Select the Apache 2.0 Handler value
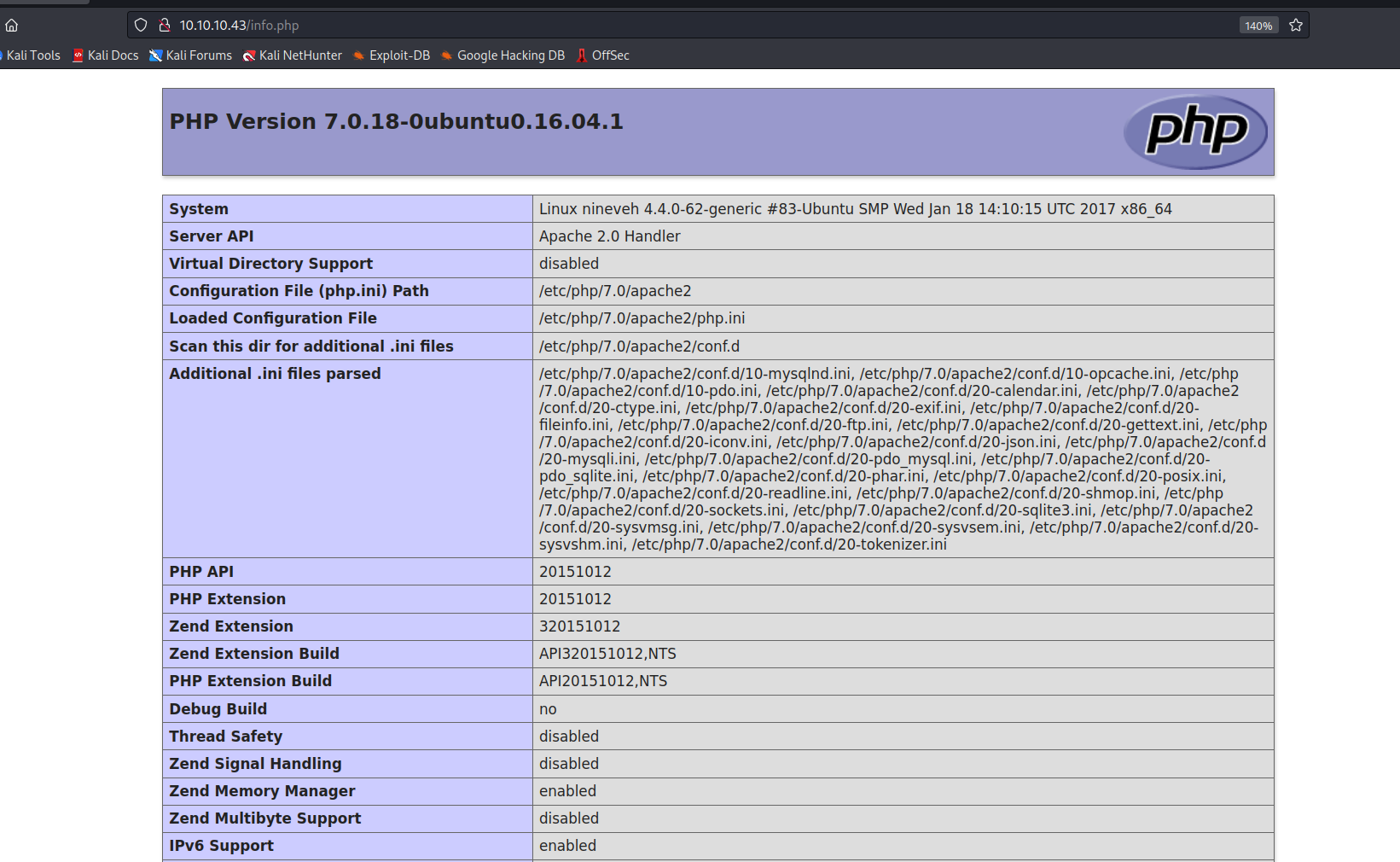This screenshot has width=1400, height=862. click(x=610, y=236)
